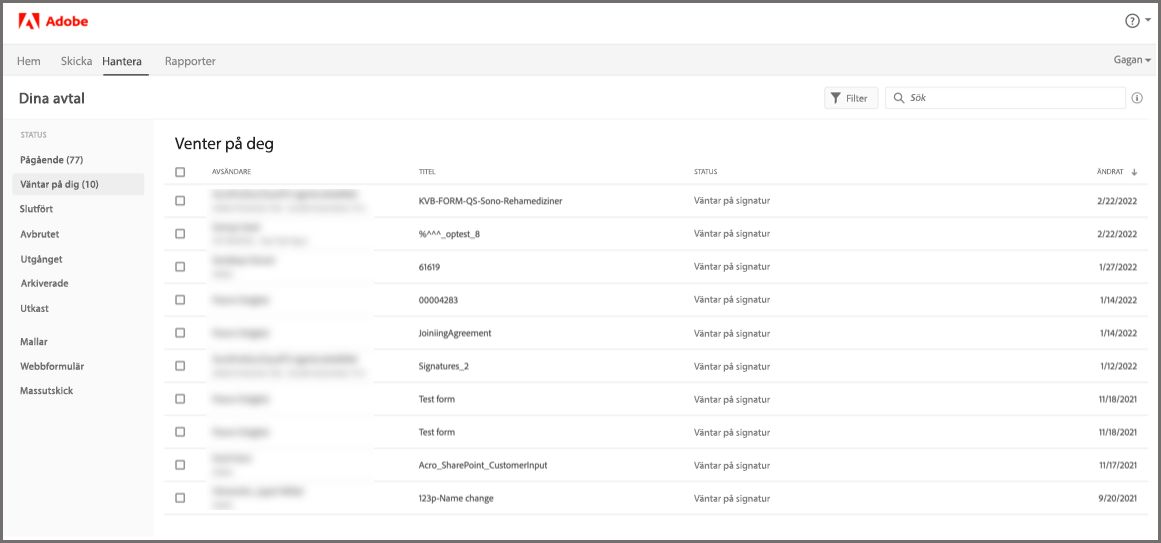Open the Filter options button
Screen dimensions: 1161x543
click(x=851, y=98)
